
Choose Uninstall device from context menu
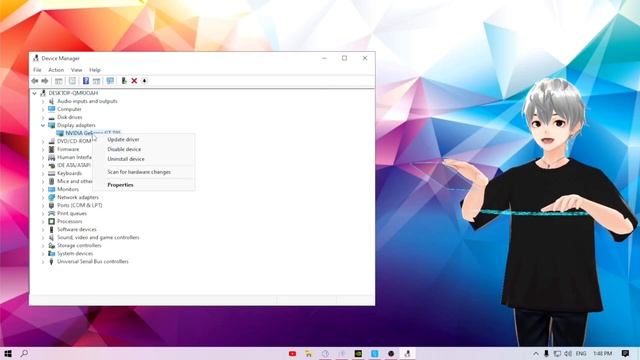tap(126, 159)
